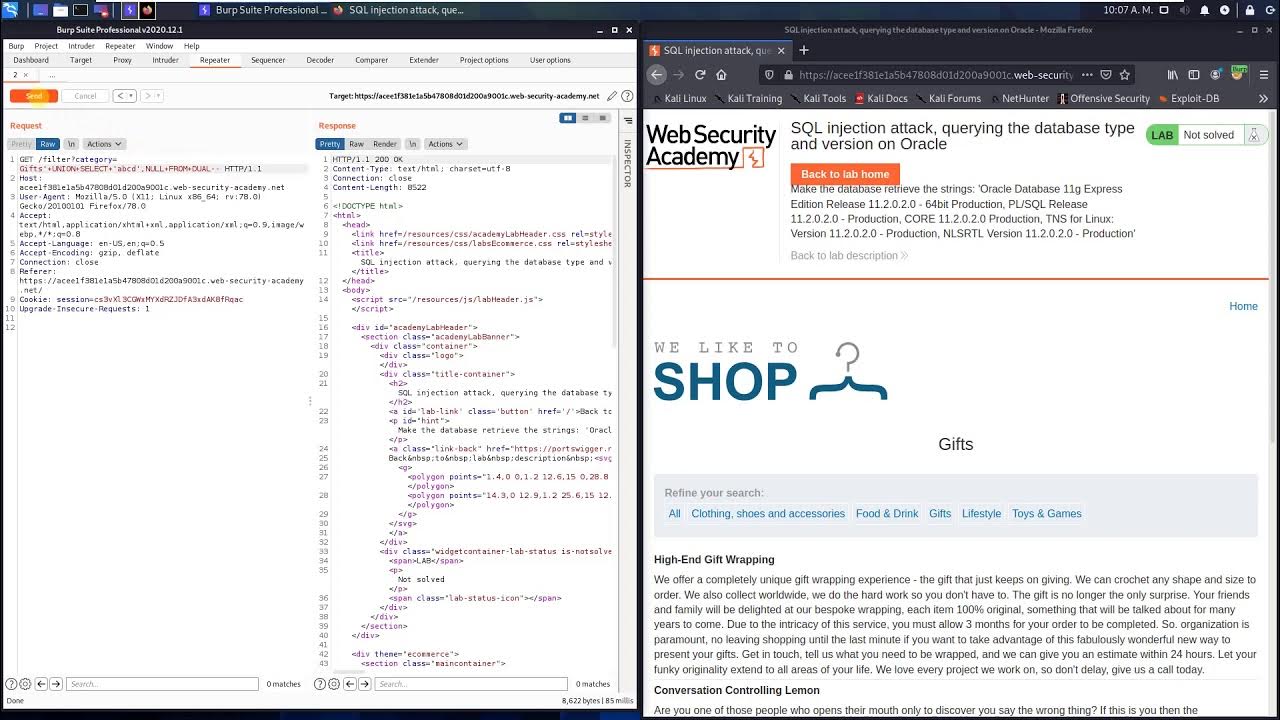Open the Repeater menu in Burp menu bar
This screenshot has height=720, width=1280.
(x=120, y=46)
